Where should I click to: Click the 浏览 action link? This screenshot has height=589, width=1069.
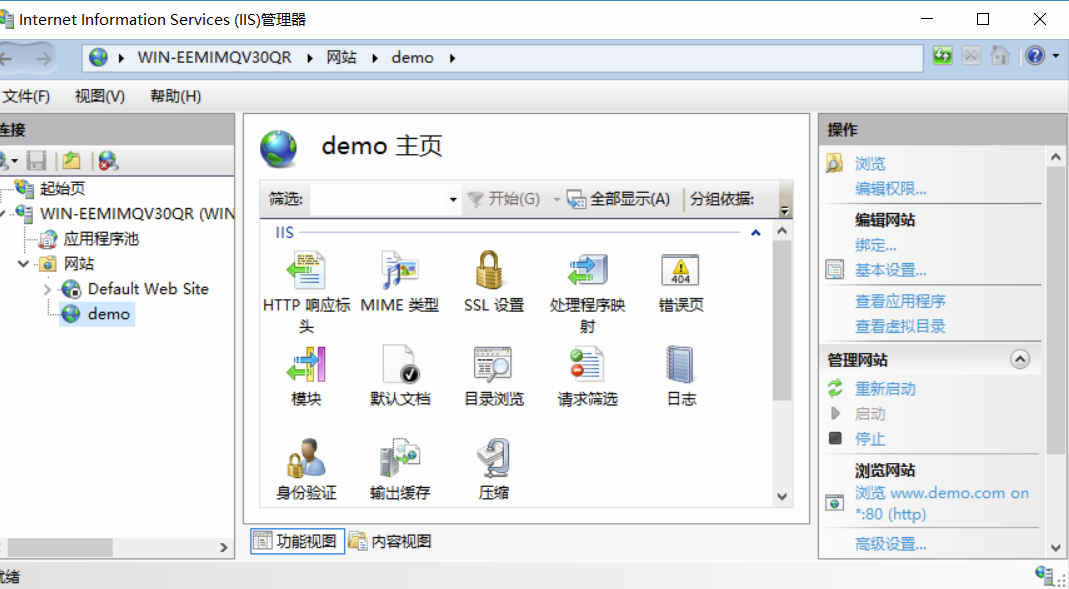click(870, 164)
